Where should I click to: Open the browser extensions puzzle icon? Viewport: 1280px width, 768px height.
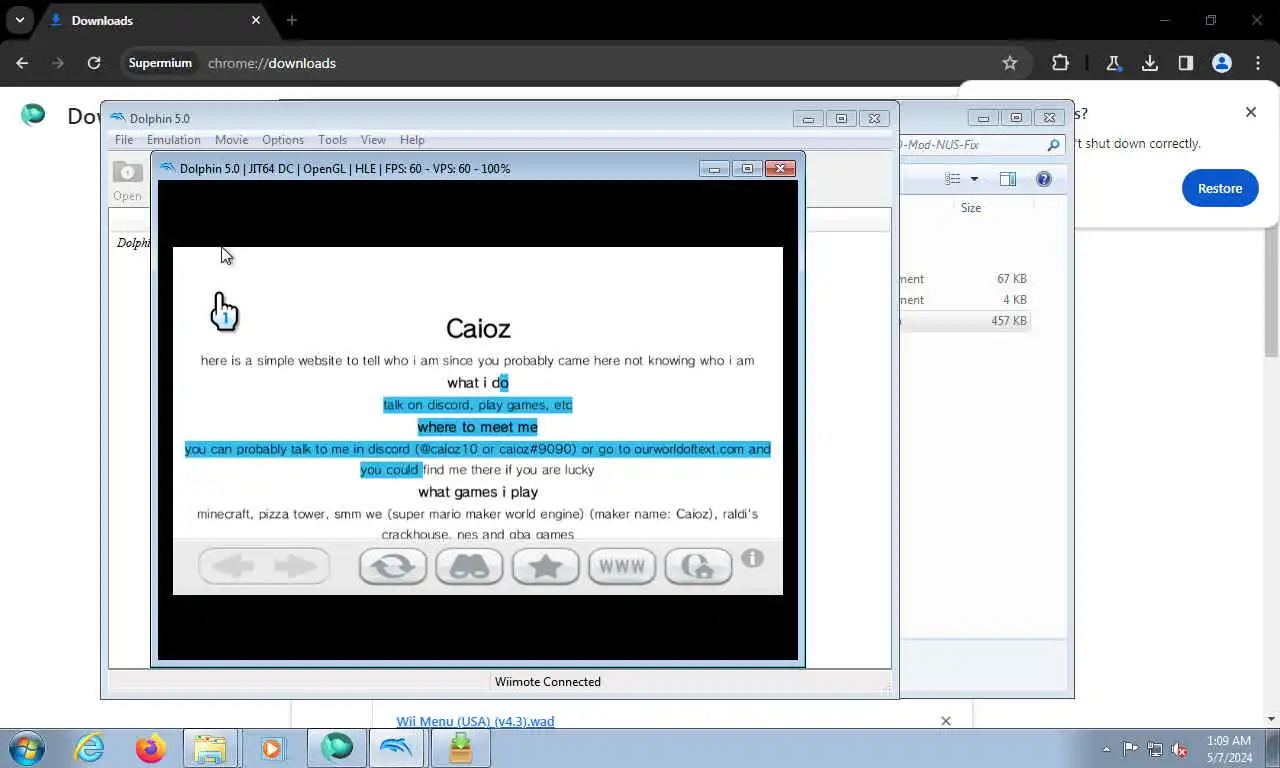(x=1061, y=63)
